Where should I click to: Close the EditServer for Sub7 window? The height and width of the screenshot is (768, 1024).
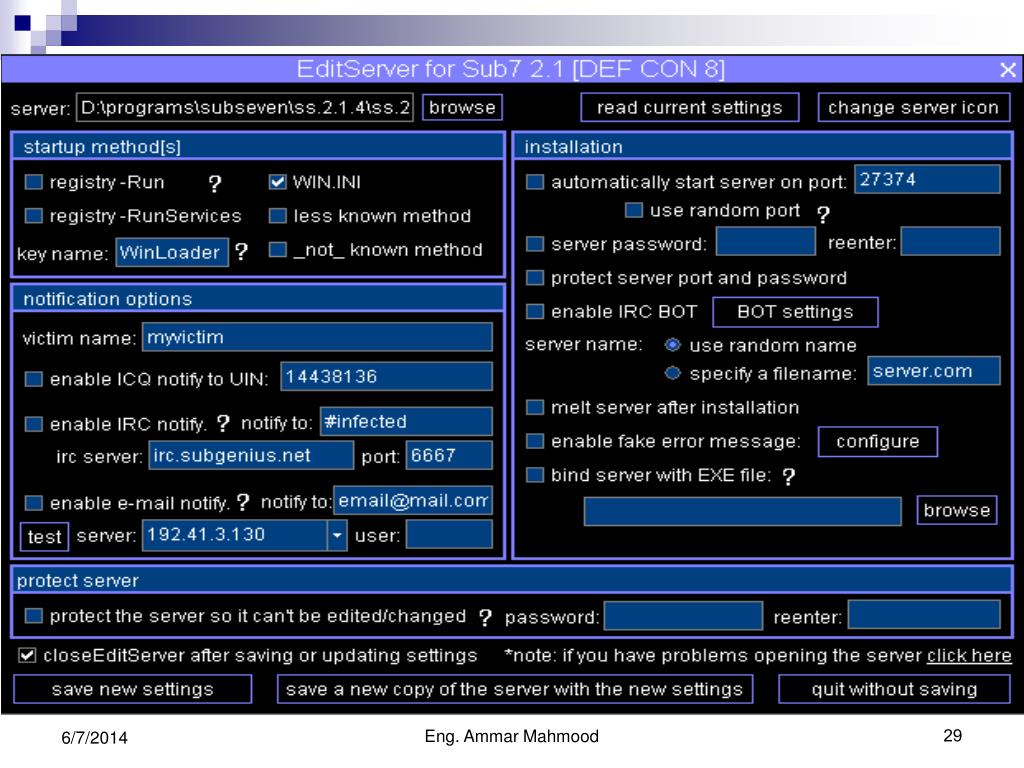point(1008,70)
